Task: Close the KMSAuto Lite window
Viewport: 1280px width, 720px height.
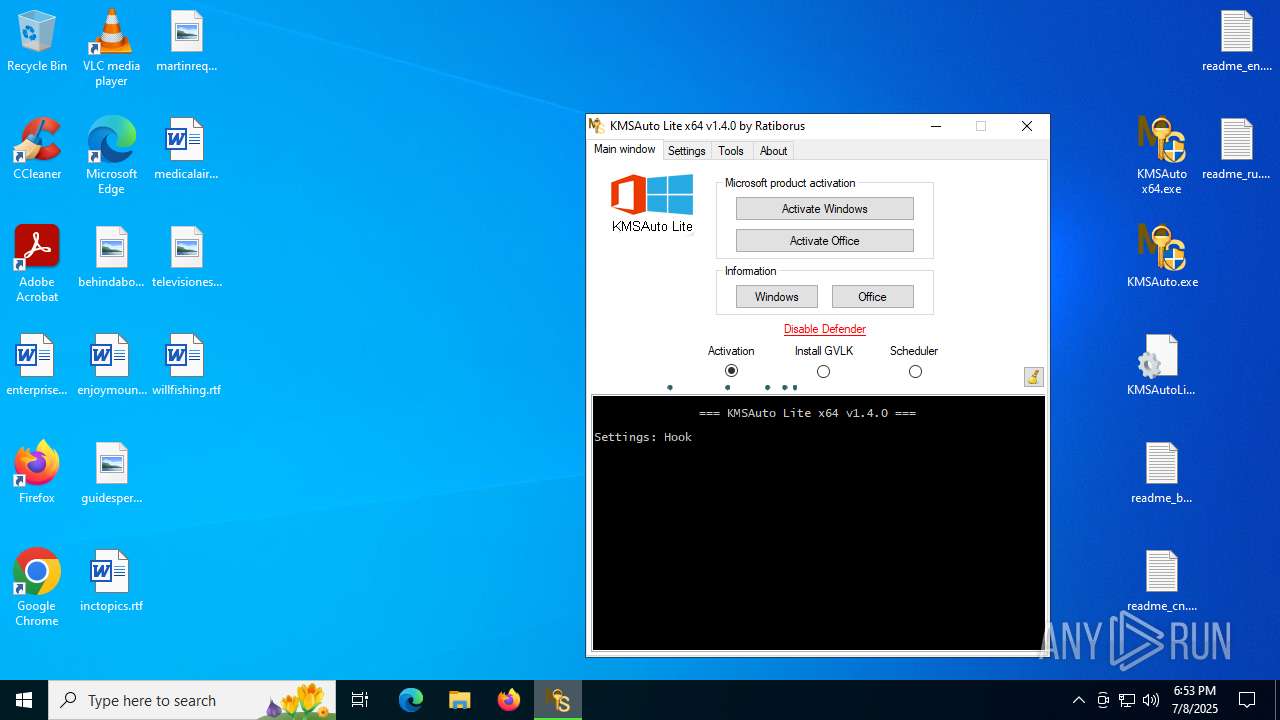Action: pyautogui.click(x=1026, y=126)
